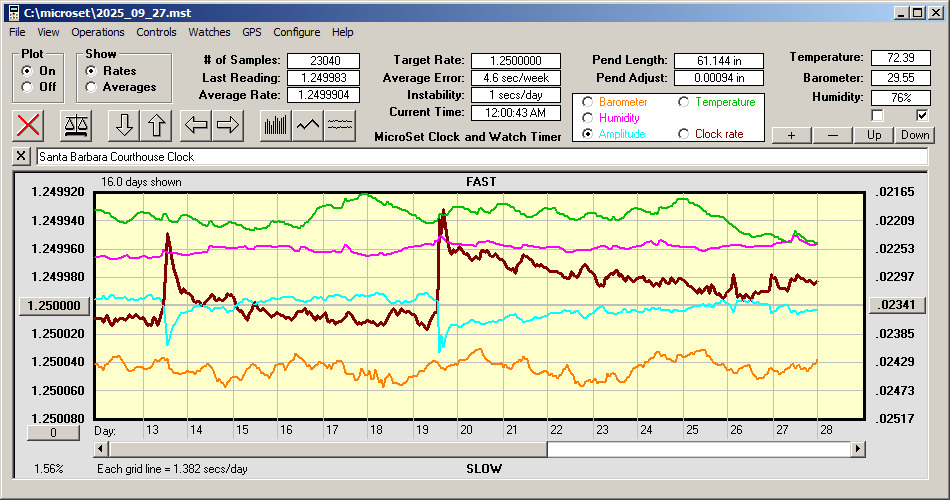Click the red X clear button

[x=29, y=125]
